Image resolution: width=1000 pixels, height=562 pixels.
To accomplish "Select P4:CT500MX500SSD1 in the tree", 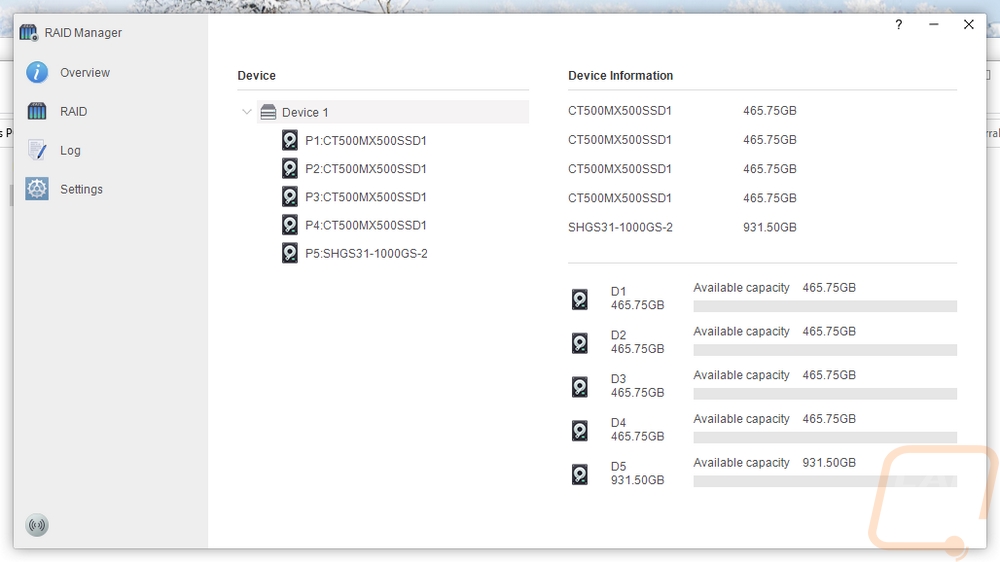I will tap(365, 225).
